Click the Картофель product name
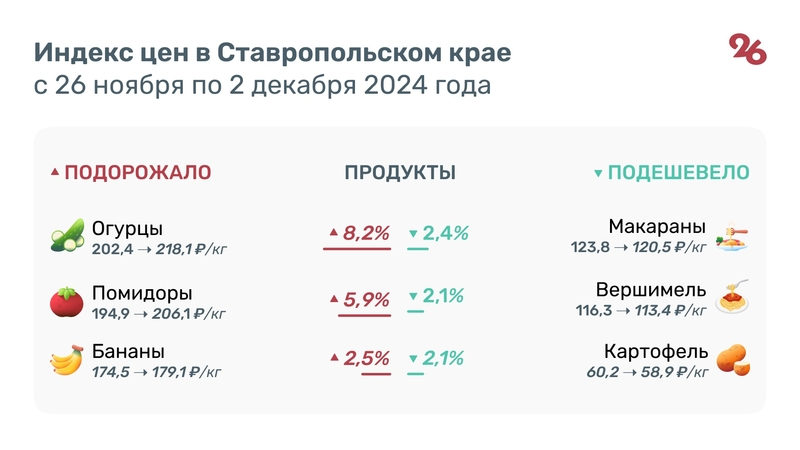This screenshot has height=450, width=800. (656, 352)
